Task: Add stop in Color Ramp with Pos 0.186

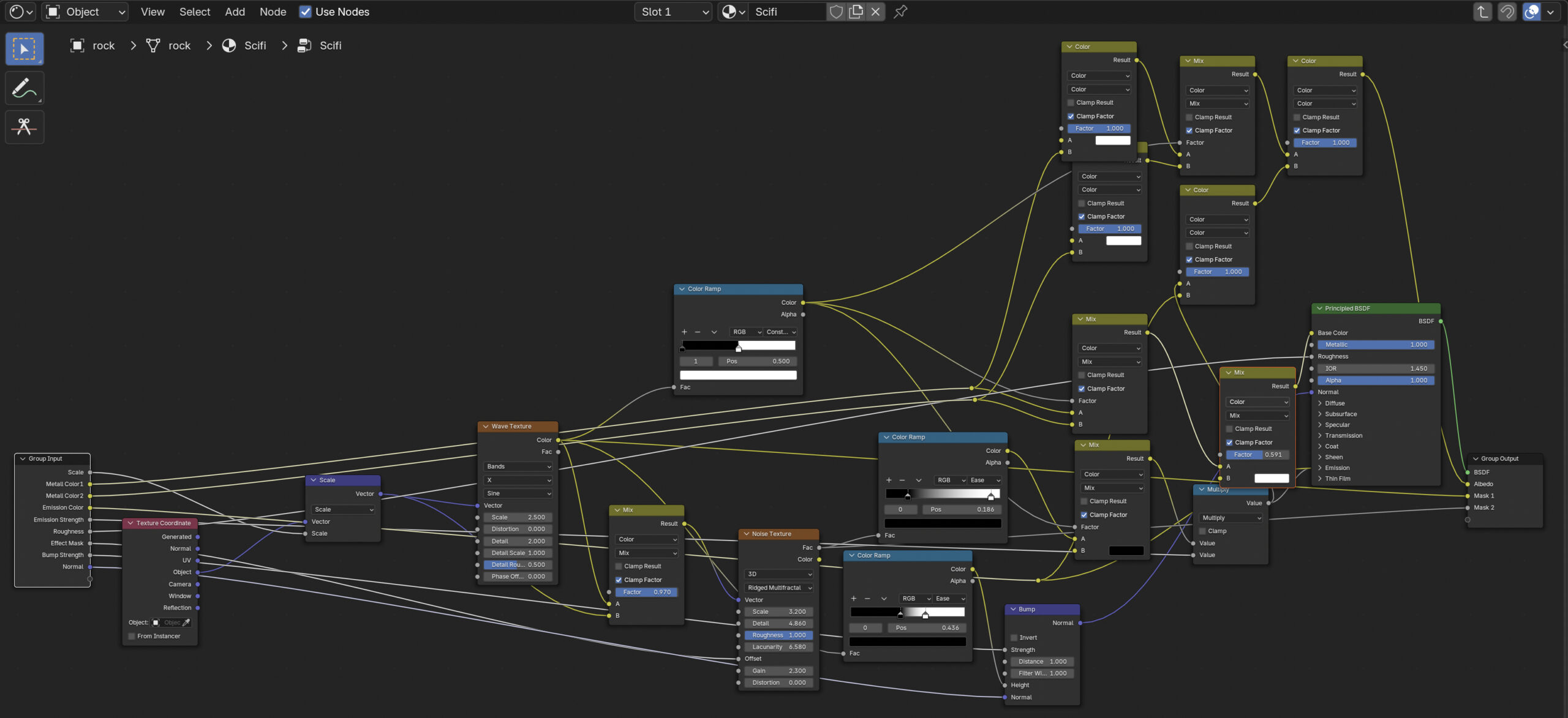Action: point(889,480)
